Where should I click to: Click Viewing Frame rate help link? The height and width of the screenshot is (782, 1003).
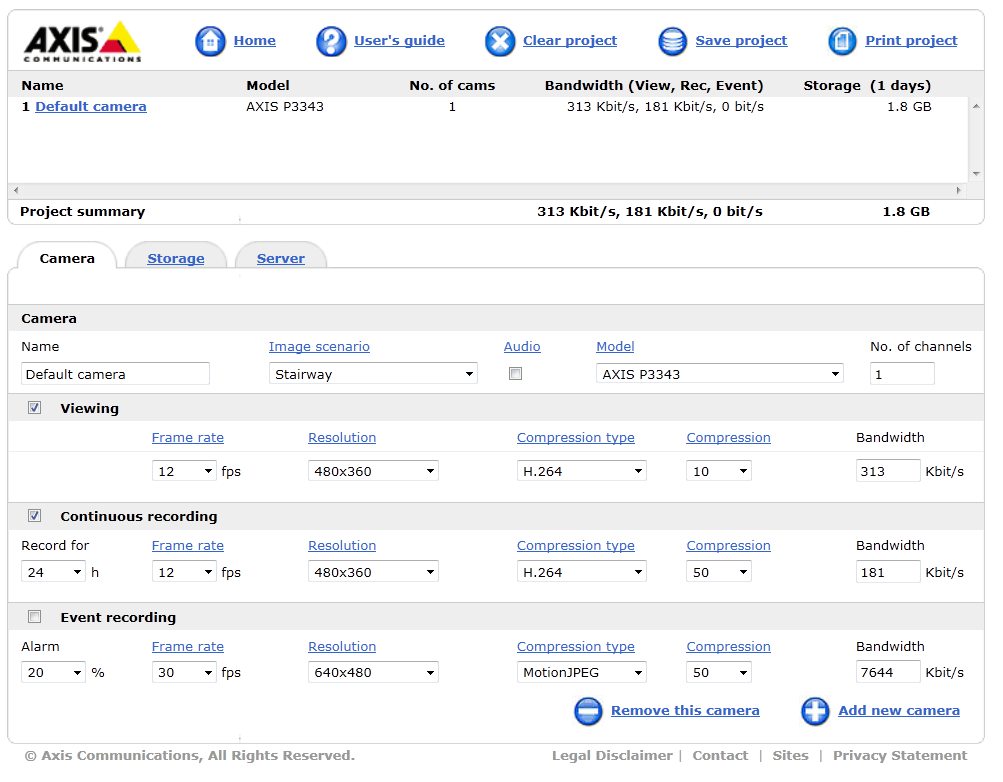click(187, 437)
